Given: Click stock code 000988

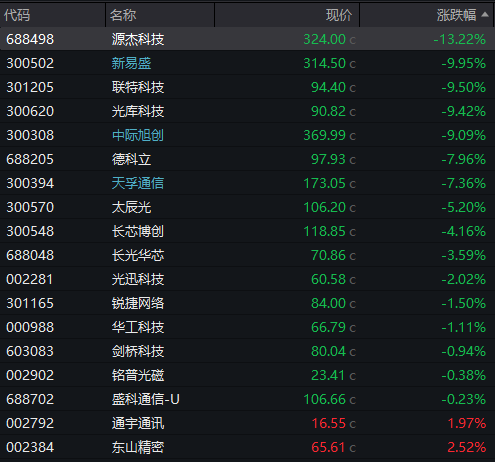Looking at the screenshot, I should [x=30, y=327].
